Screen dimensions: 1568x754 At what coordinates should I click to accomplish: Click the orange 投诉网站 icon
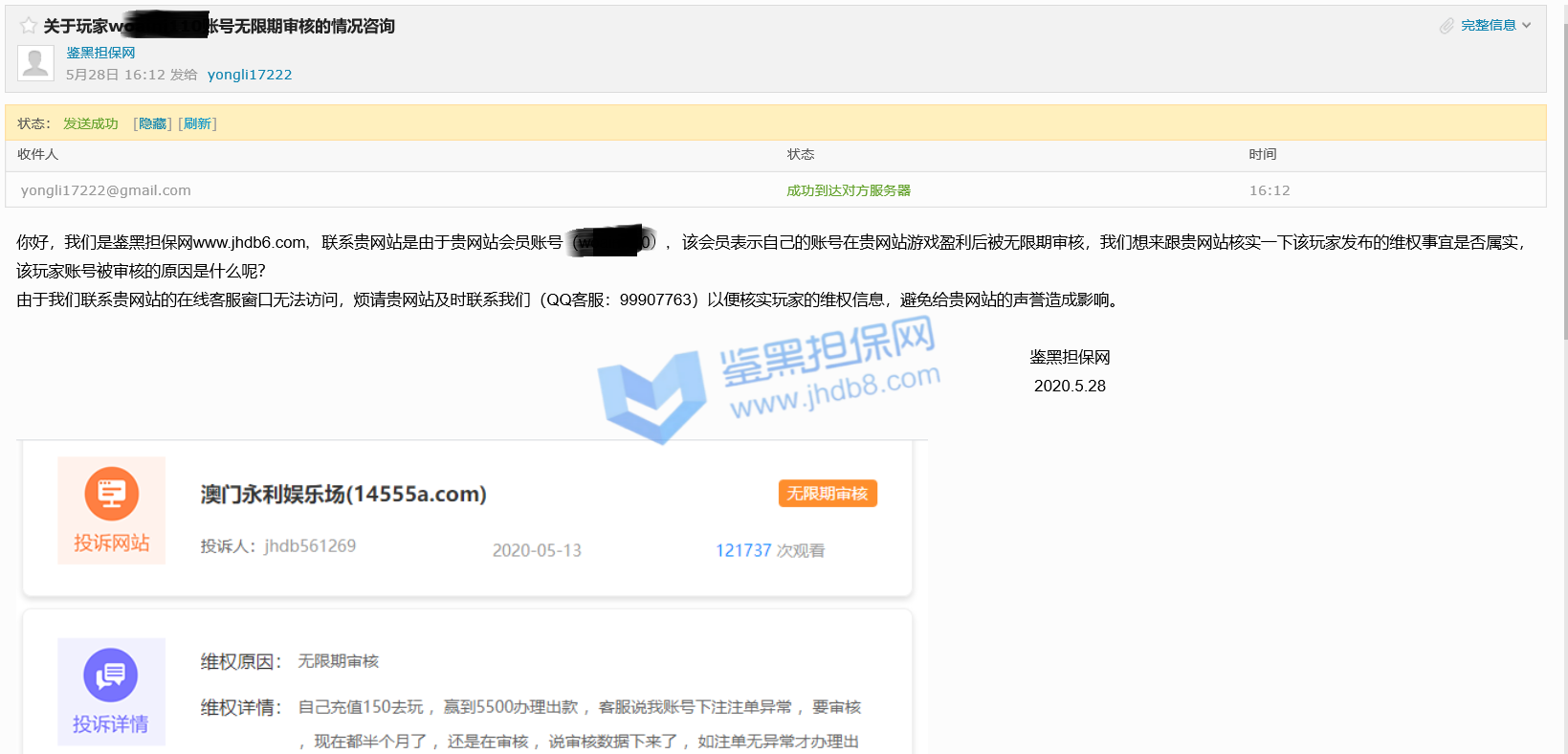pyautogui.click(x=111, y=509)
